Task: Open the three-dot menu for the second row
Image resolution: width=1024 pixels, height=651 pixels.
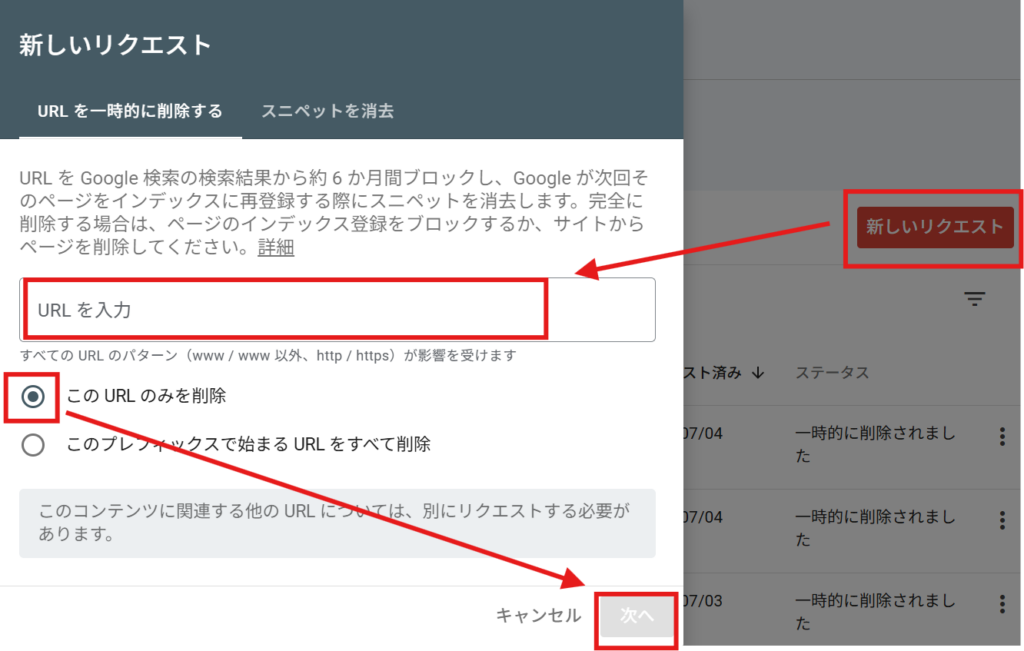Action: click(1002, 520)
